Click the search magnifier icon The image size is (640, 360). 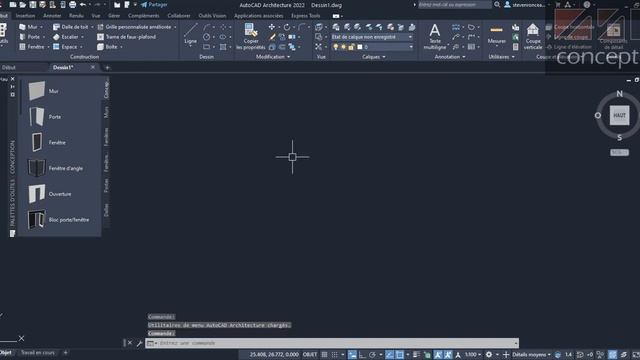[x=497, y=5]
